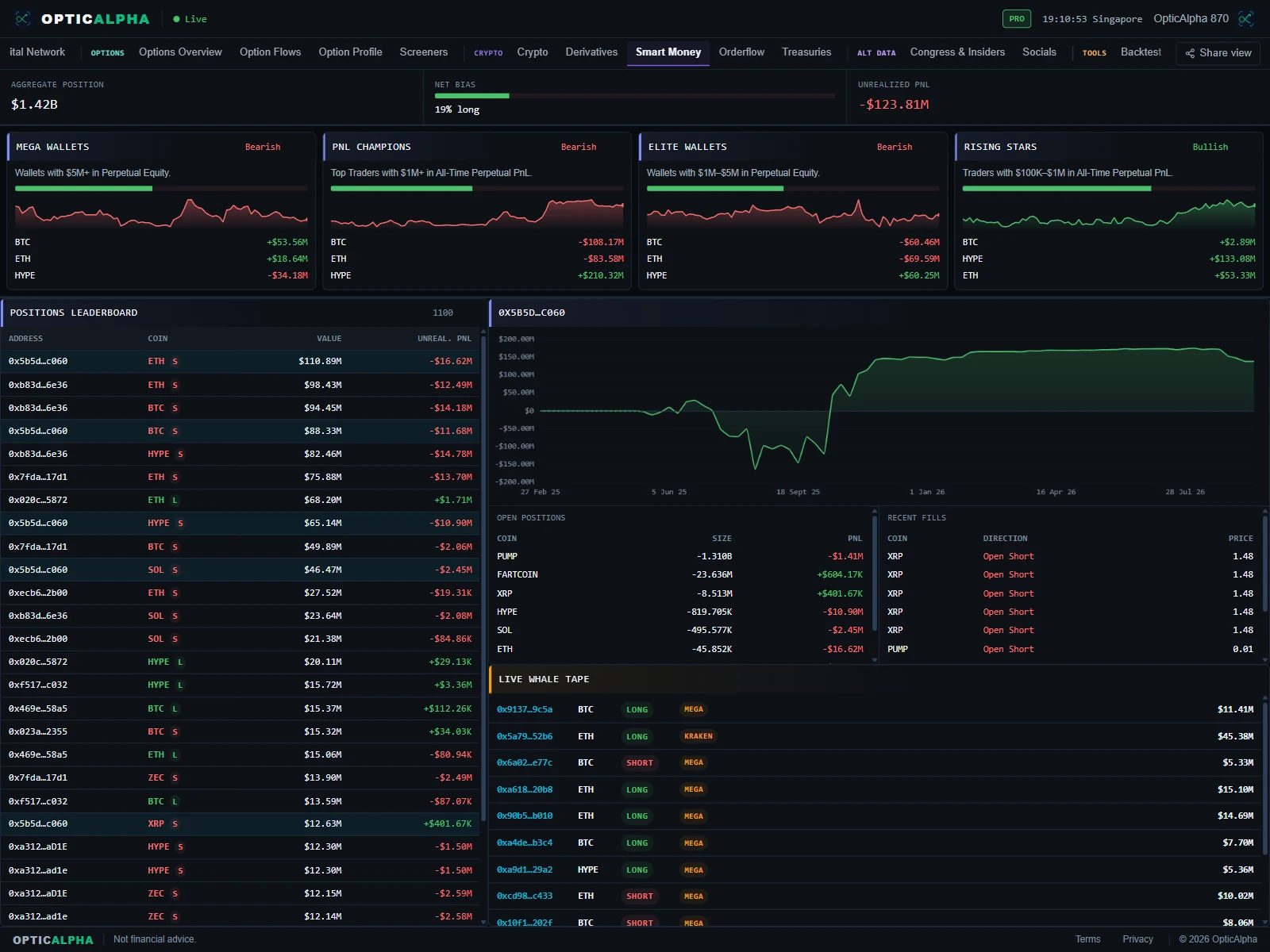The height and width of the screenshot is (952, 1270).
Task: Click the KRAKEN tag in whale tape
Action: [698, 737]
